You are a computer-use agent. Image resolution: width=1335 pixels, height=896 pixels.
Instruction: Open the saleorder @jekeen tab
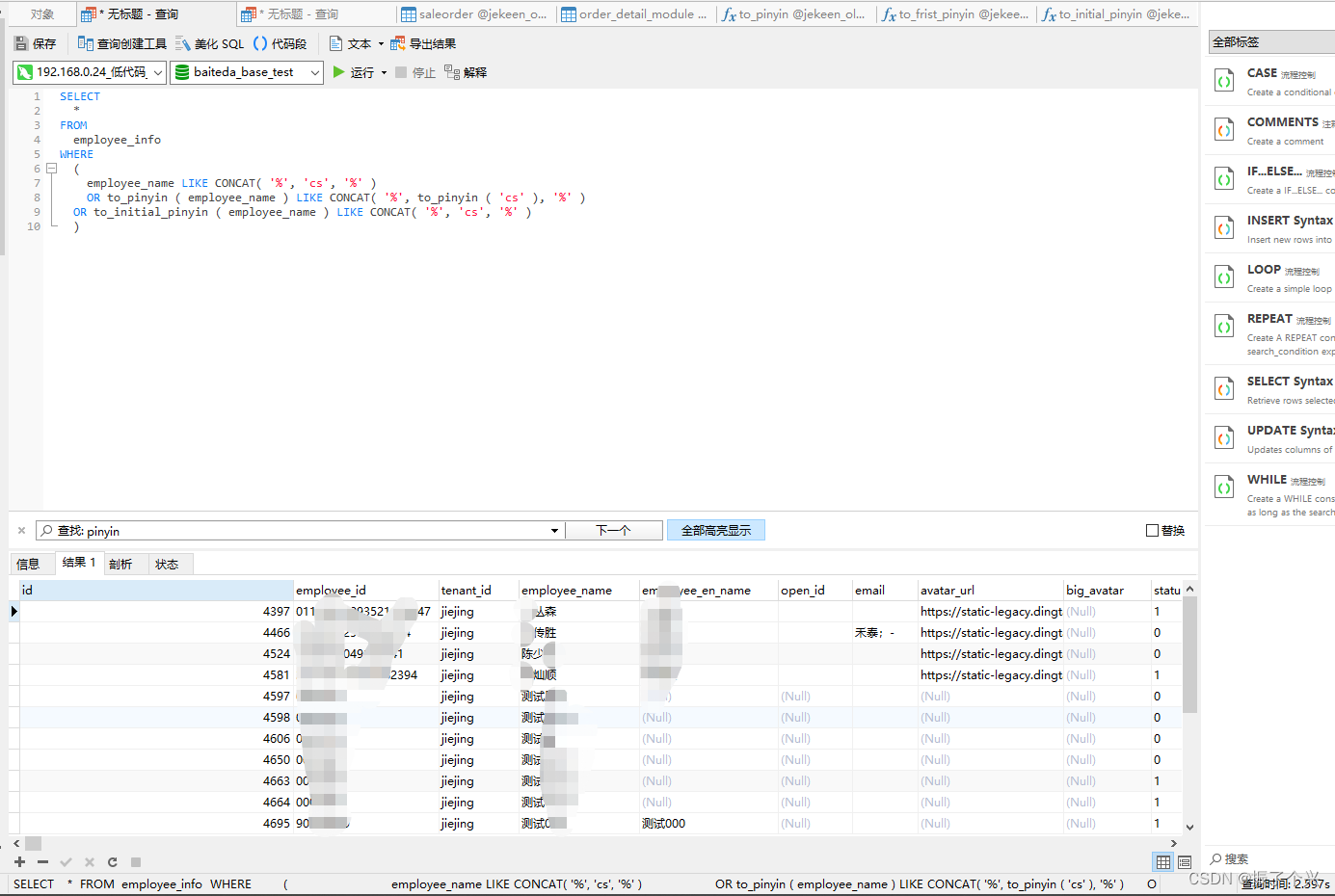(x=475, y=14)
